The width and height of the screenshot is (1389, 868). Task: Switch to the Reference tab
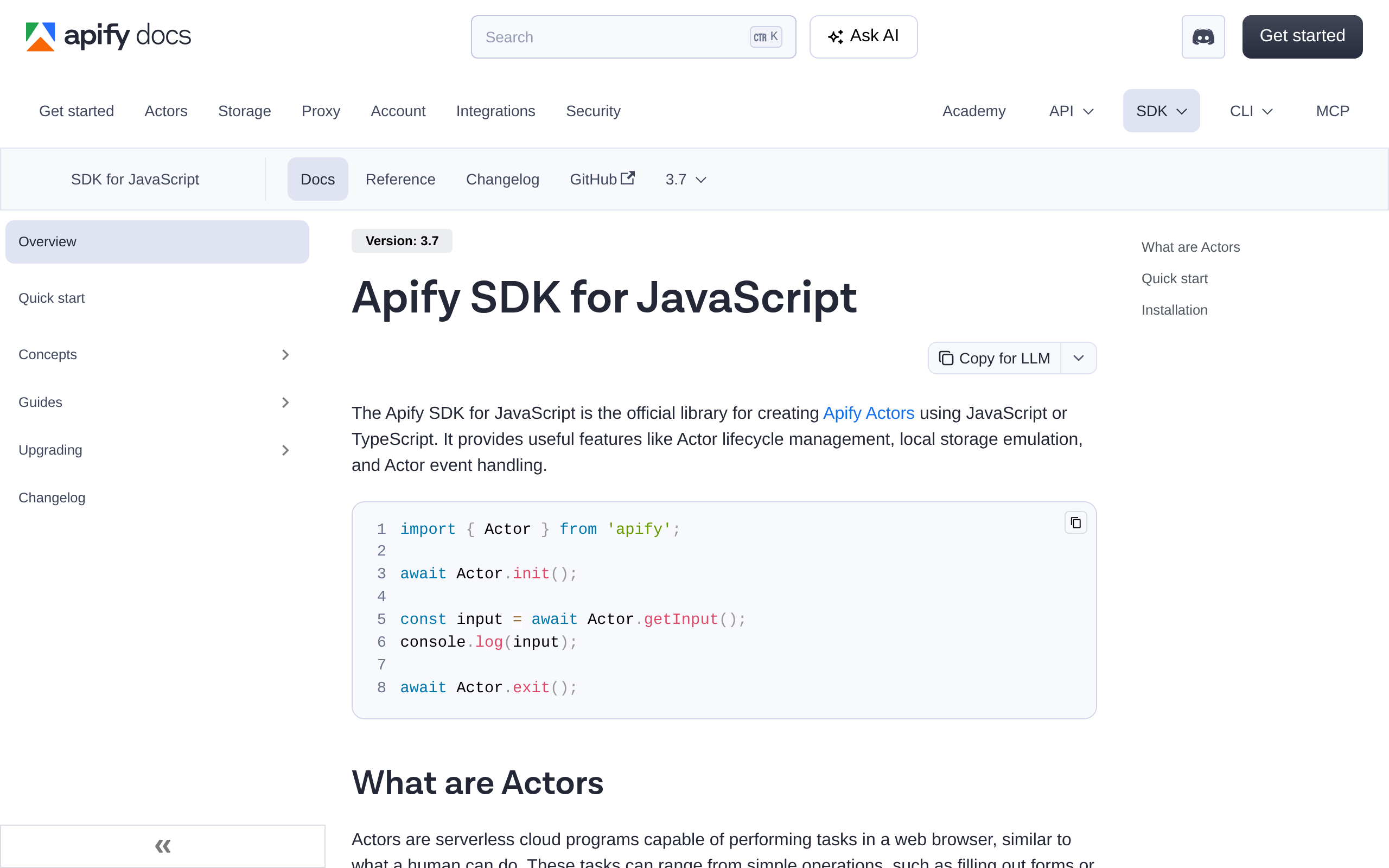click(400, 179)
